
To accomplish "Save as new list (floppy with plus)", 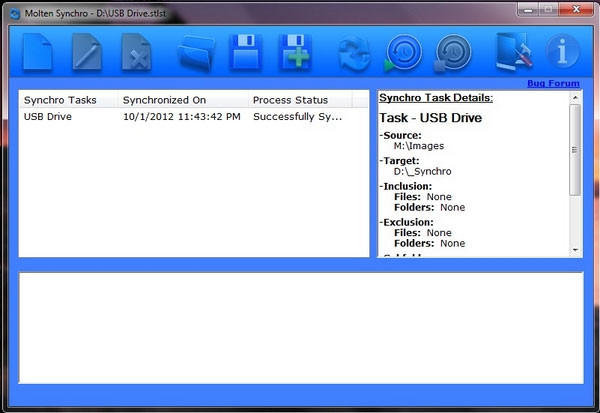I will pyautogui.click(x=295, y=52).
